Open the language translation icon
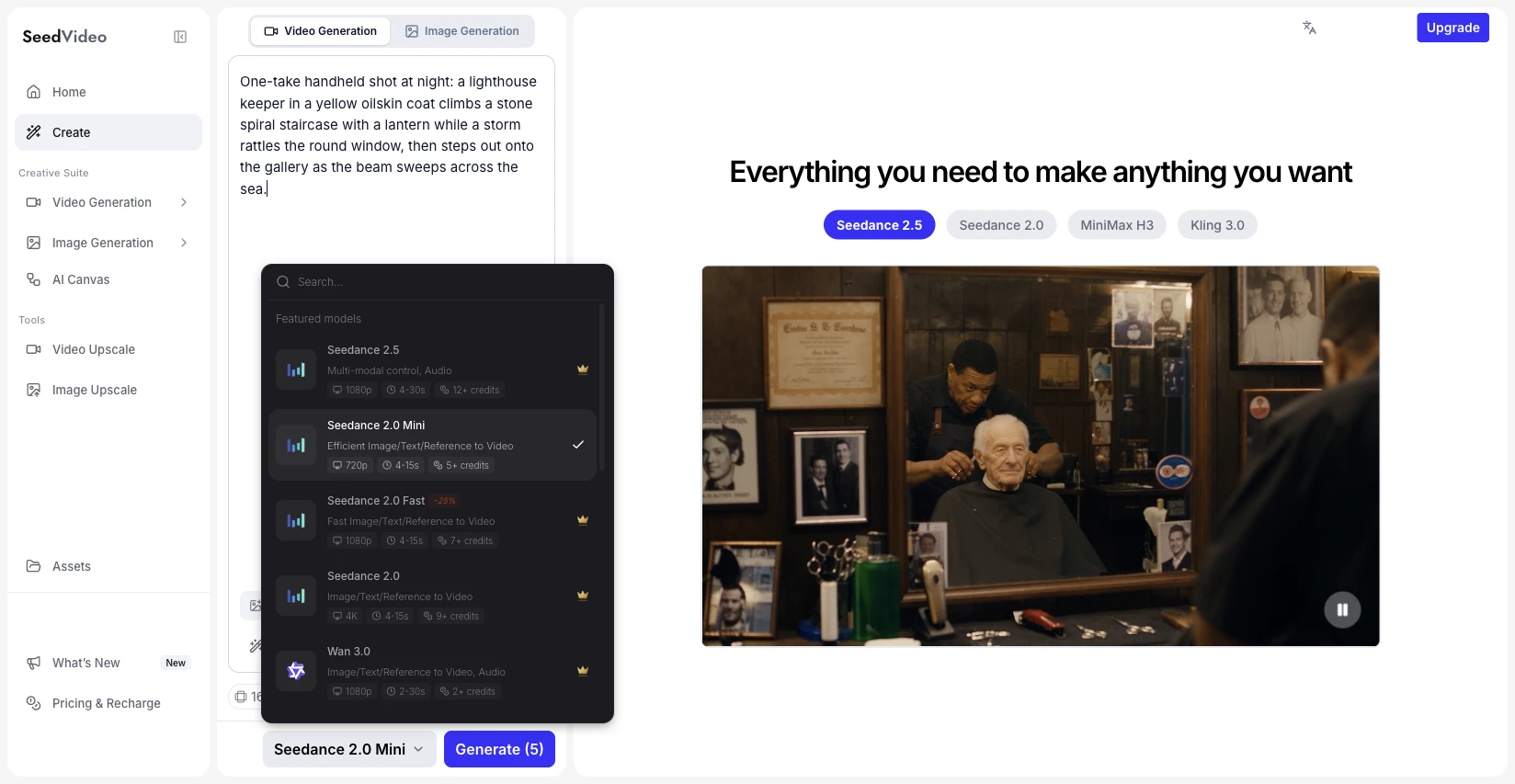Screen dimensions: 1515x784 [x=1309, y=28]
